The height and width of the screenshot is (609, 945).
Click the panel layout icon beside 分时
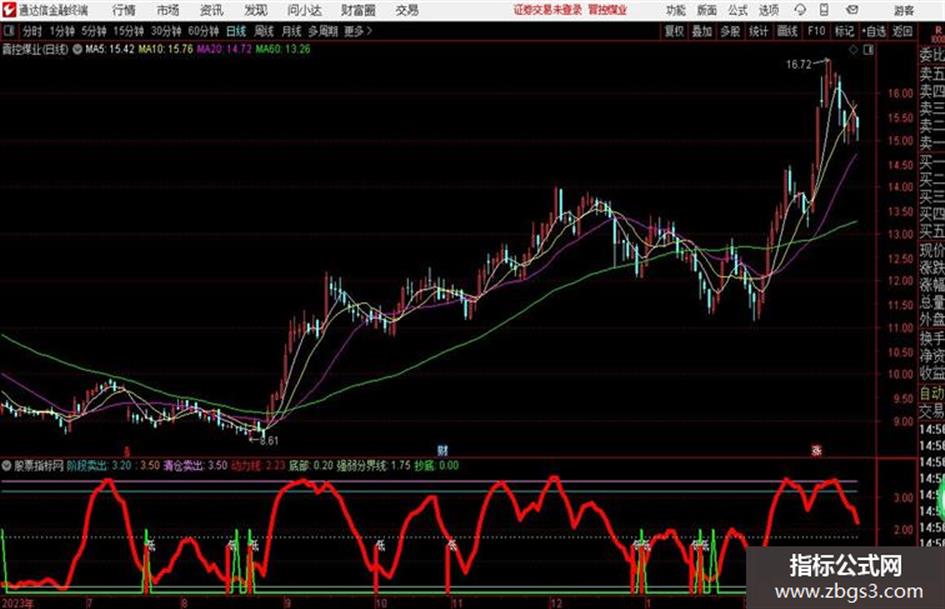click(8, 31)
